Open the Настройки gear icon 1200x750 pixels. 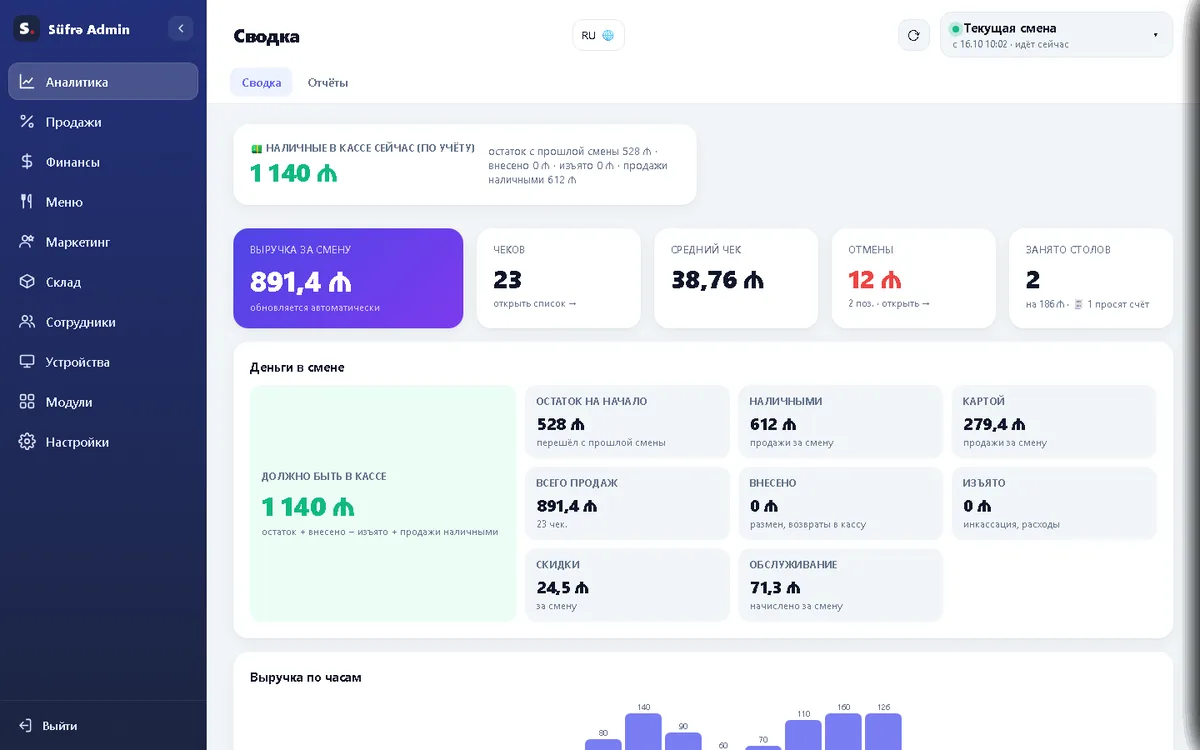(x=27, y=442)
